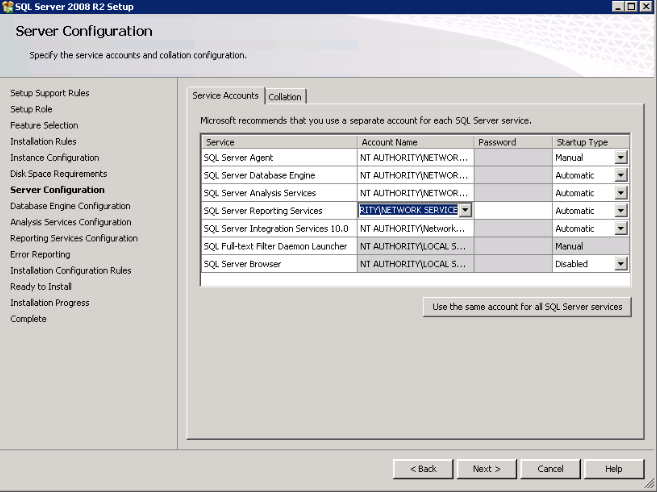Image resolution: width=657 pixels, height=492 pixels.
Task: Click Error Reporting step
Action: [x=40, y=254]
